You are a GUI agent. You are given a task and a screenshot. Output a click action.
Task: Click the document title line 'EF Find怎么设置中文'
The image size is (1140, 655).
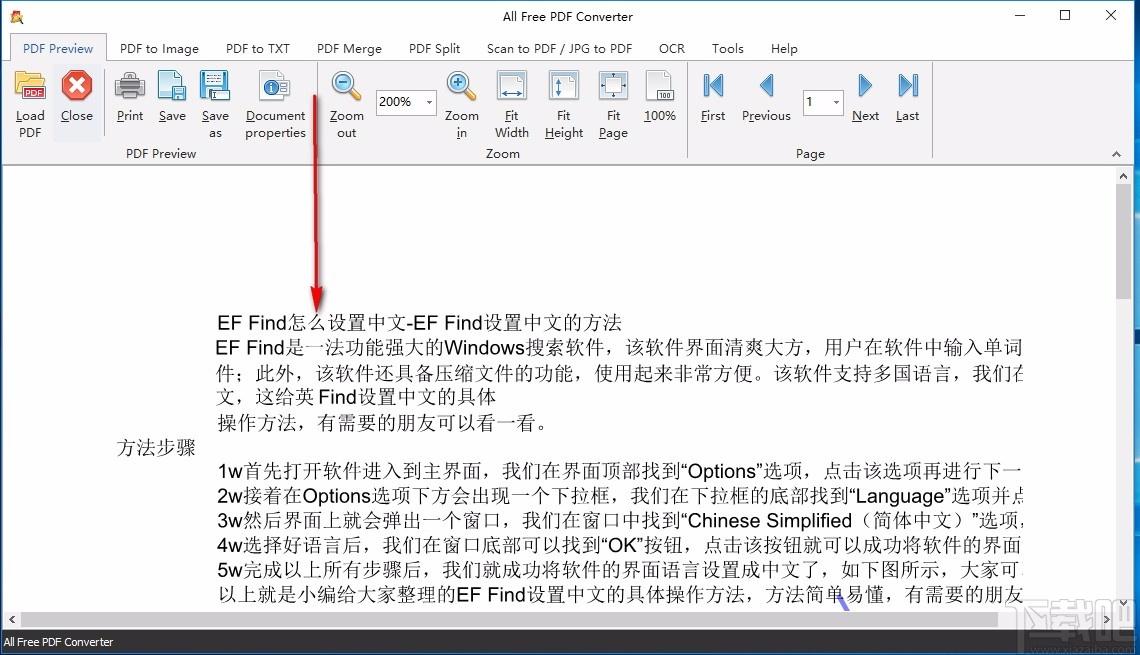pos(419,323)
